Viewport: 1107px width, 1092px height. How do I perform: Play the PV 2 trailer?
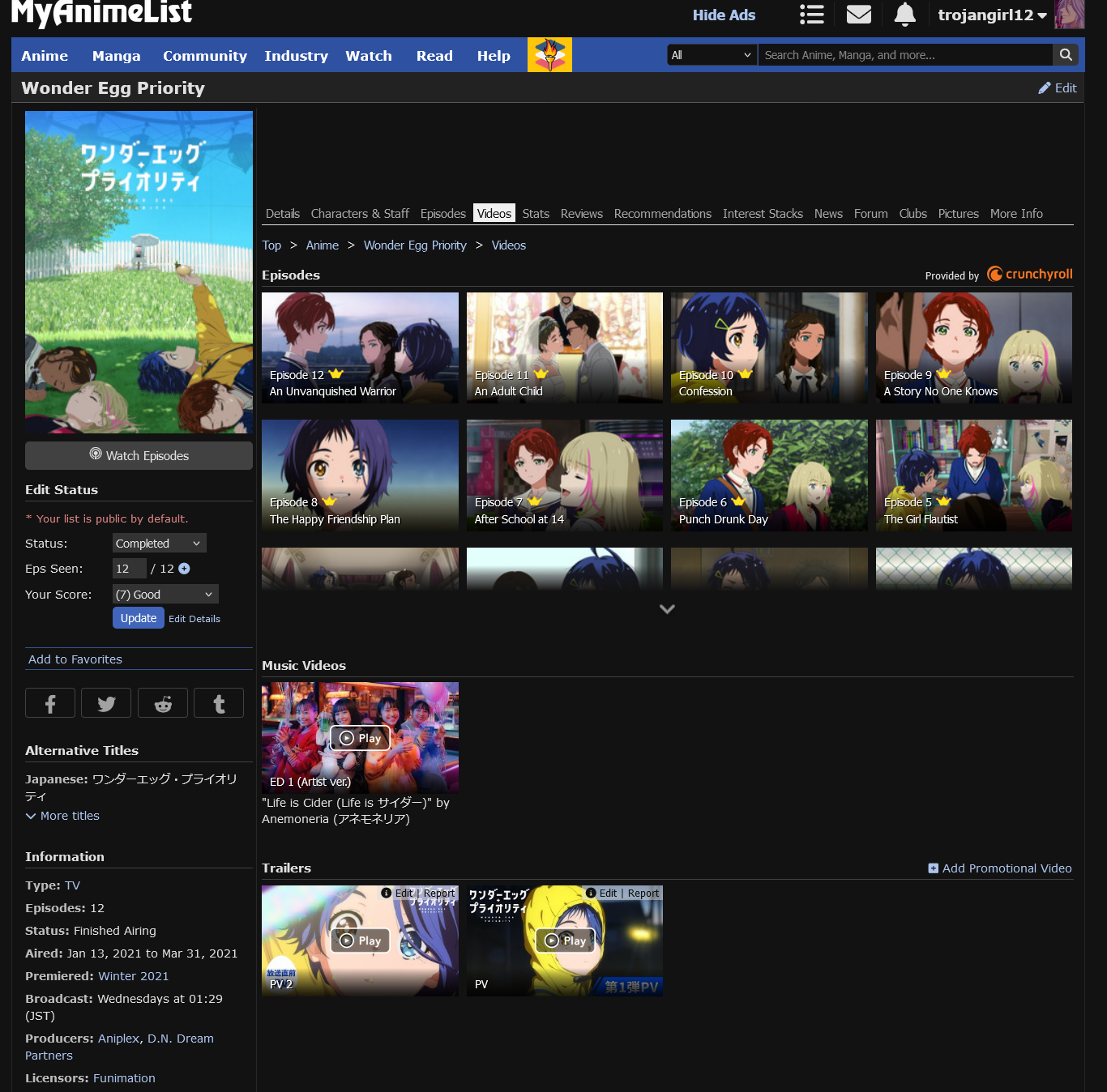(360, 941)
